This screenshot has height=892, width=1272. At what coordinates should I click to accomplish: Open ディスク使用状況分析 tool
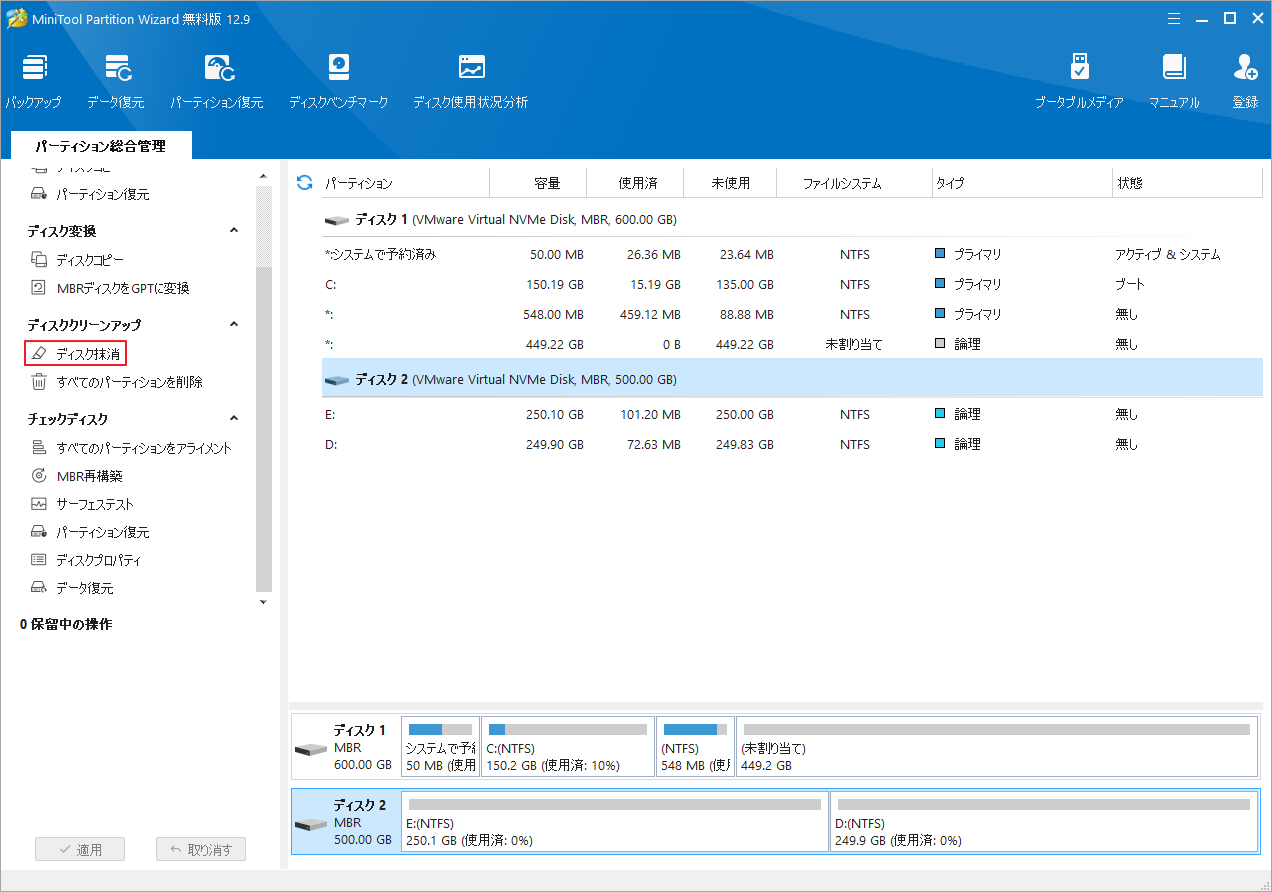(x=471, y=82)
